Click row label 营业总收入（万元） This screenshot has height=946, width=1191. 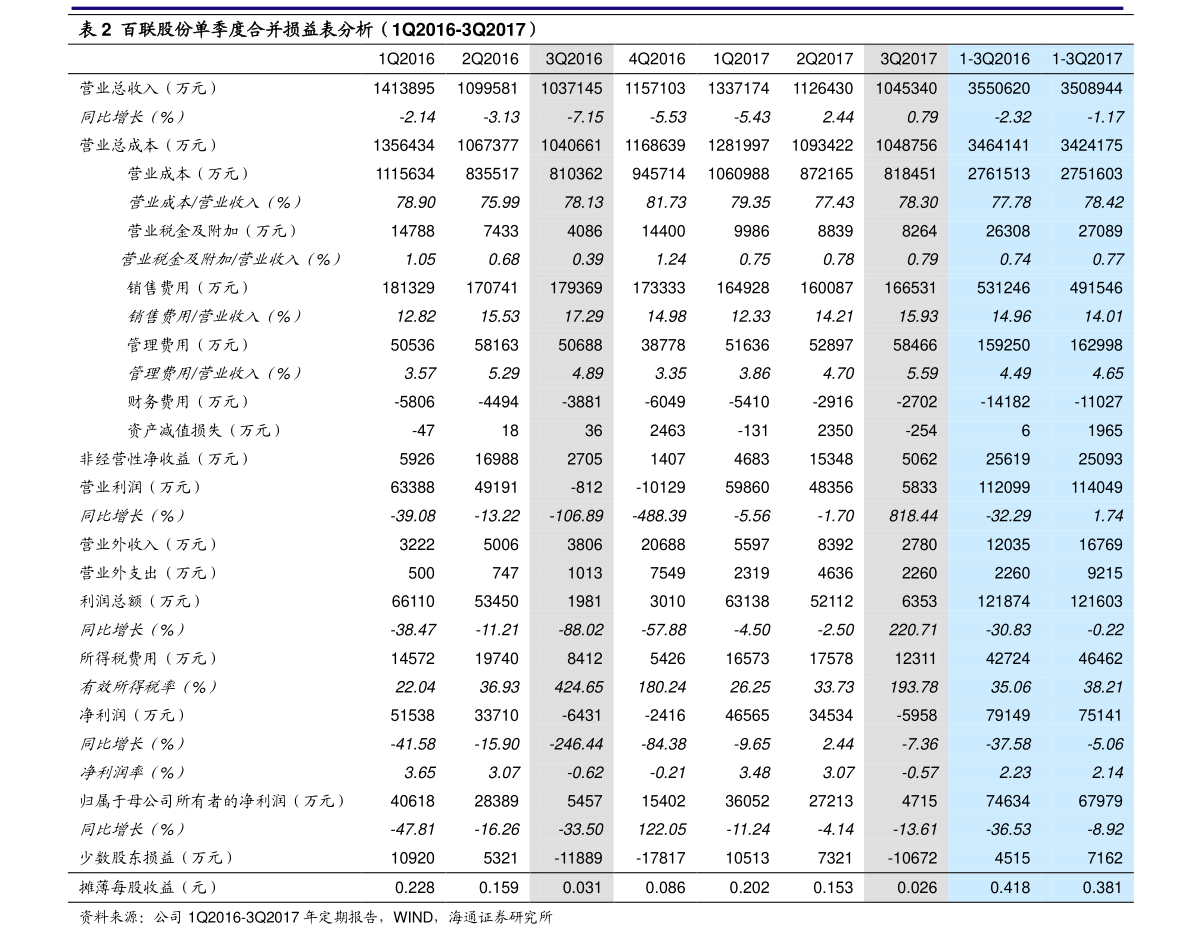click(x=148, y=88)
